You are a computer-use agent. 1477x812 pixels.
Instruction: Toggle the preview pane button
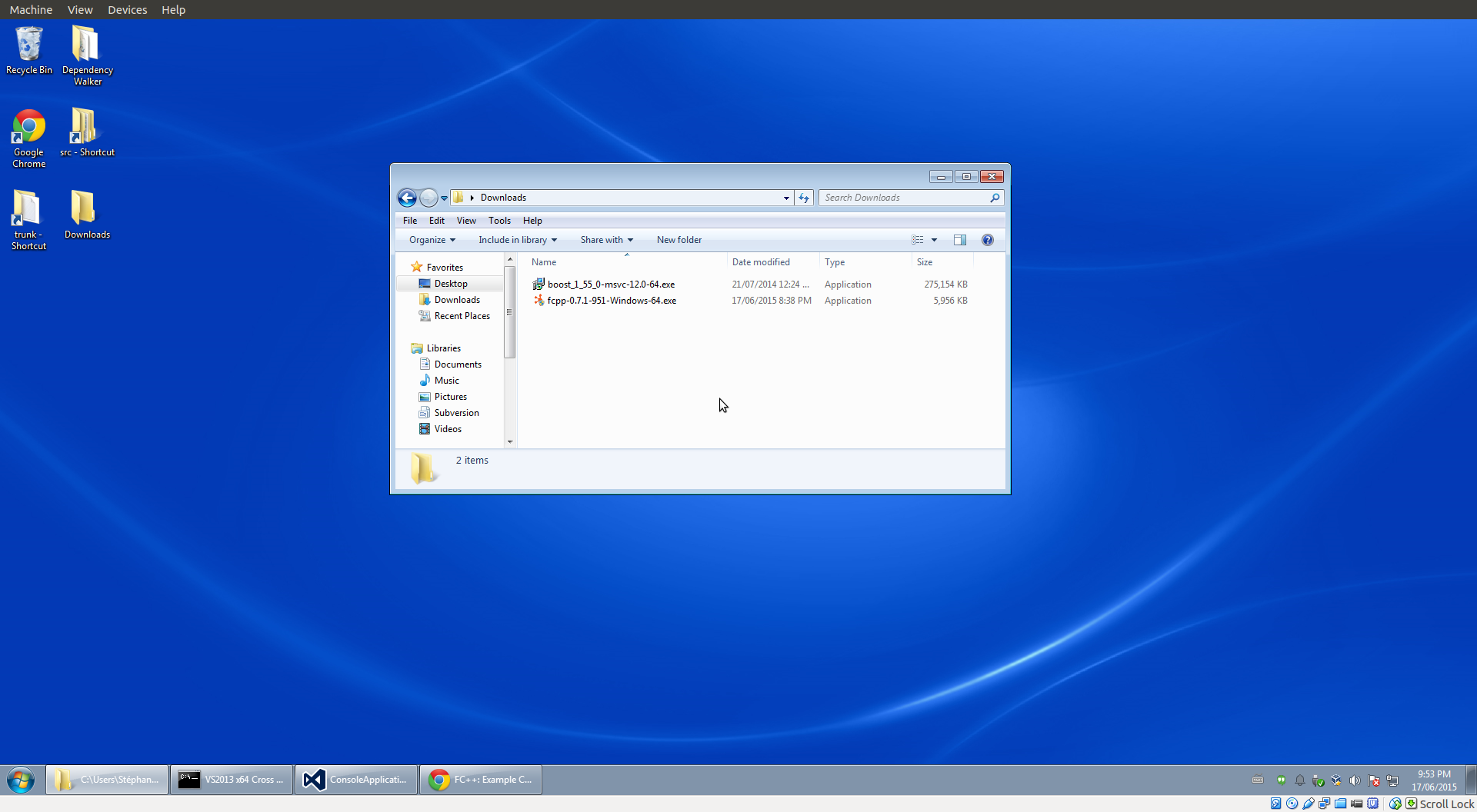click(960, 240)
